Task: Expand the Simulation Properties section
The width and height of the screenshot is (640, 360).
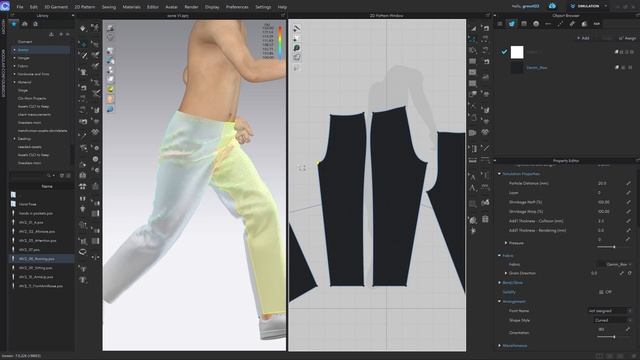Action: coord(499,174)
